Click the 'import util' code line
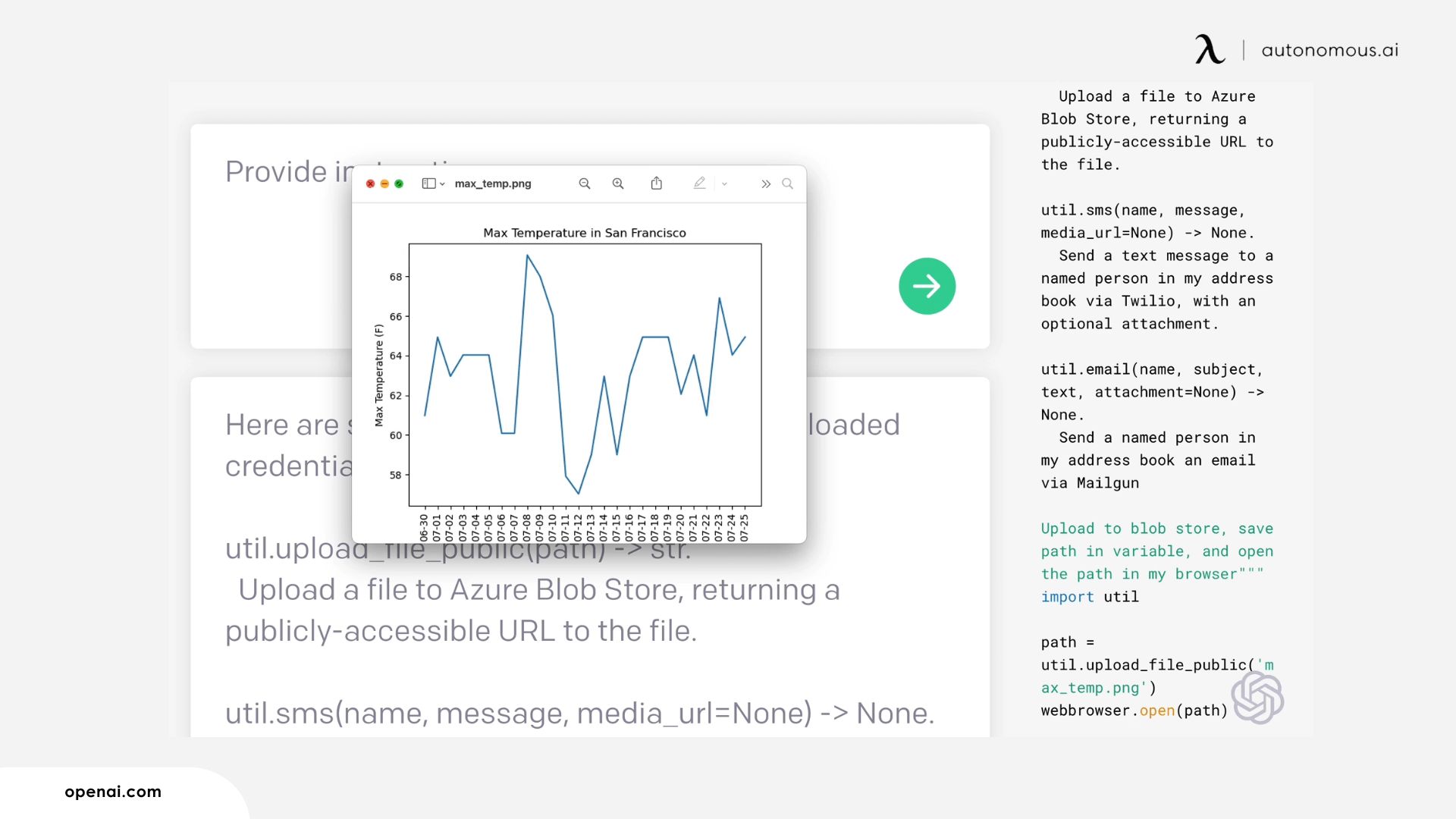 (x=1090, y=597)
